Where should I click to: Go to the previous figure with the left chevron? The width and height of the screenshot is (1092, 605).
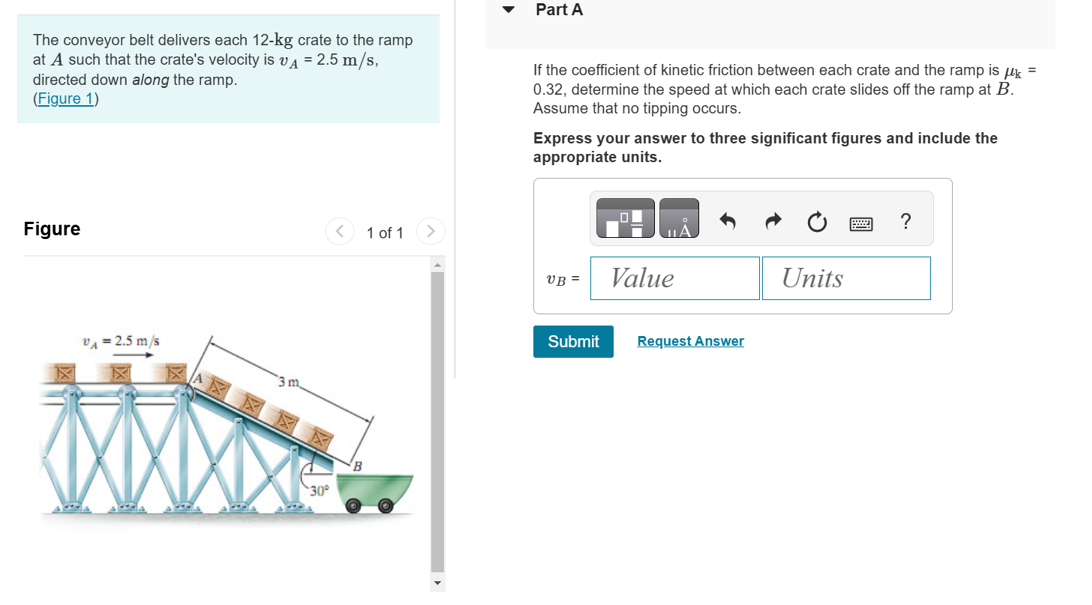point(339,231)
